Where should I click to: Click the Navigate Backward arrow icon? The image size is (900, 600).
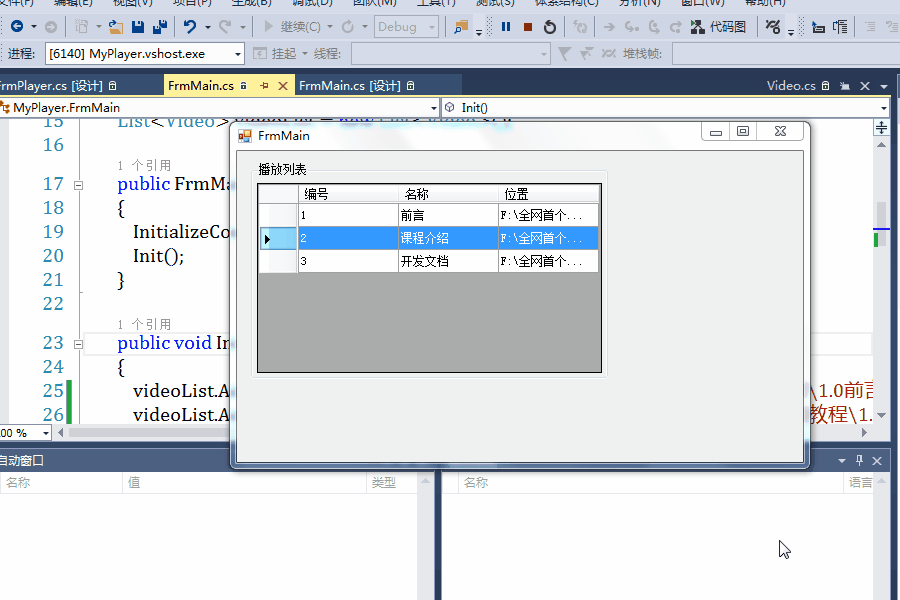17,26
